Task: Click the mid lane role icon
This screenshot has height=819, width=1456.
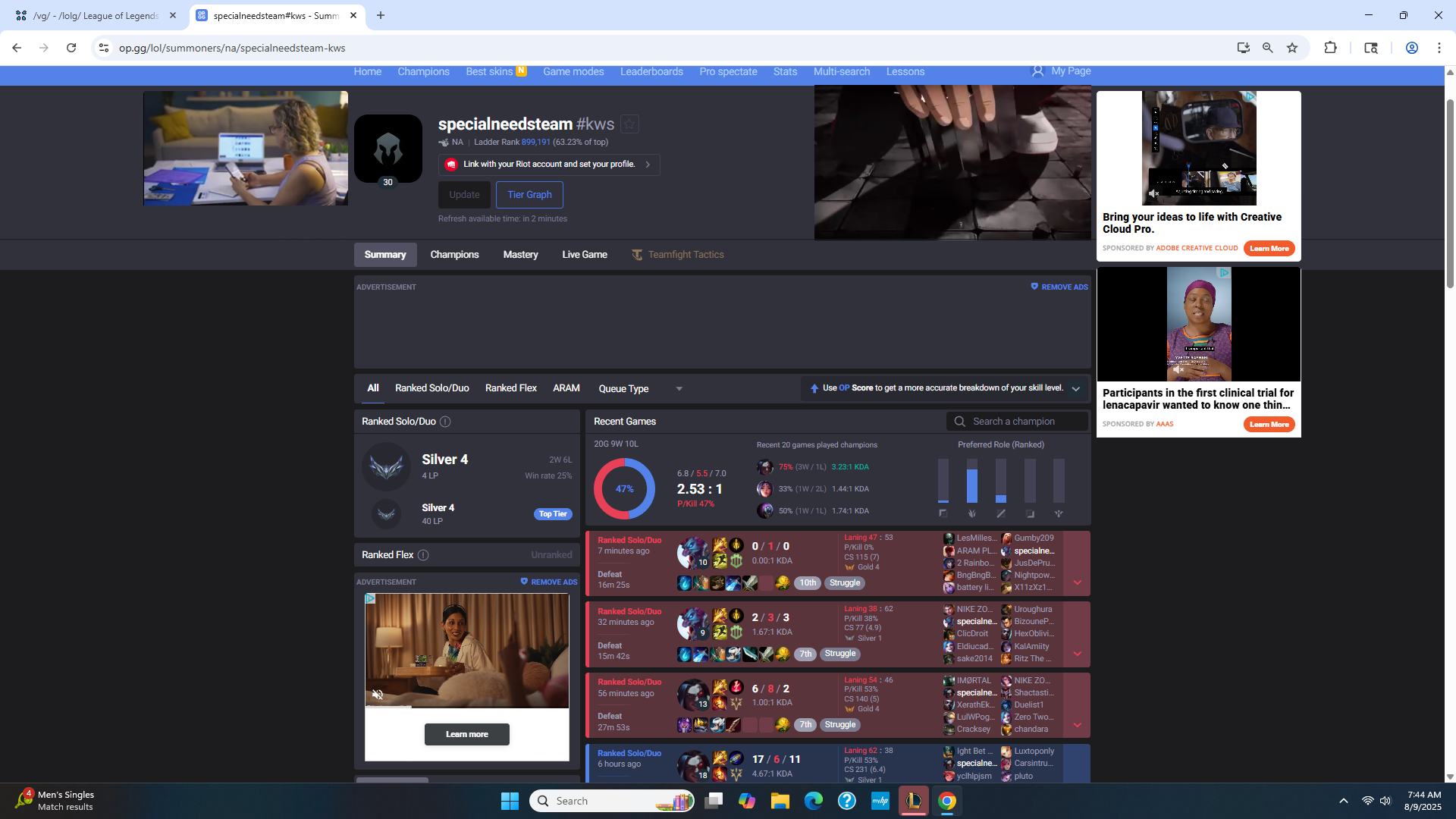Action: [x=1001, y=513]
